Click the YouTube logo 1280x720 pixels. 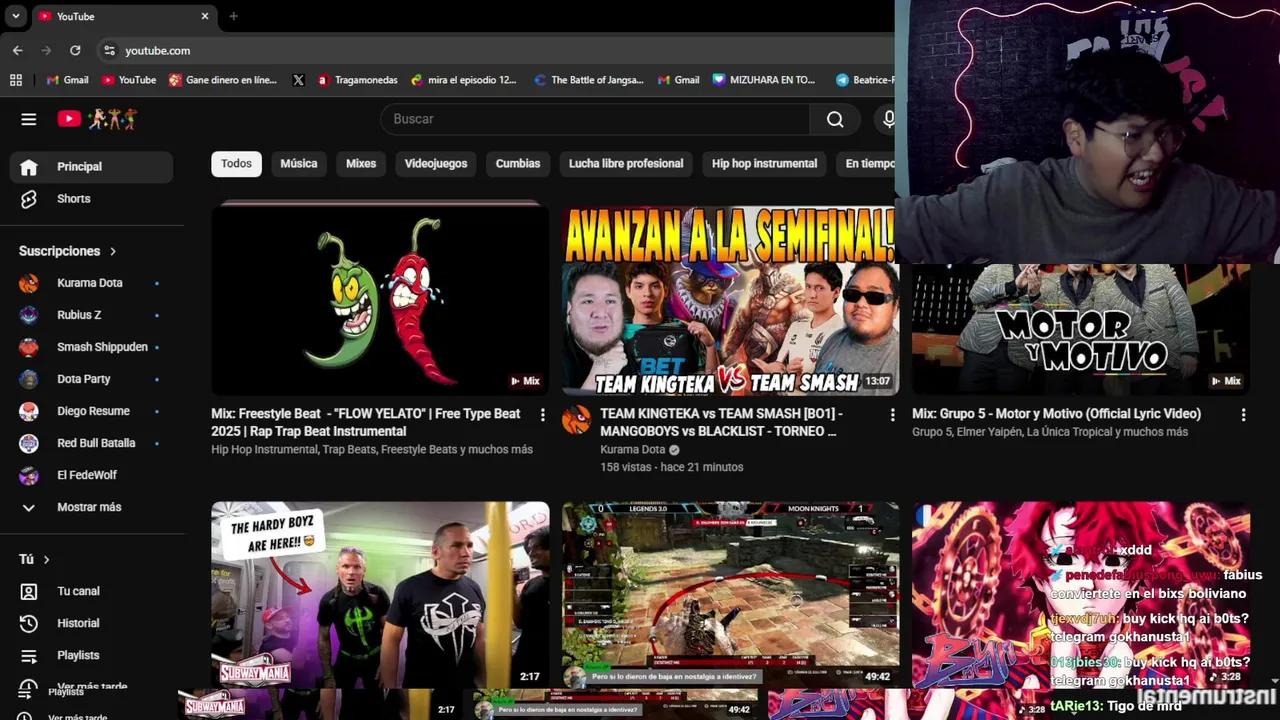coord(97,119)
